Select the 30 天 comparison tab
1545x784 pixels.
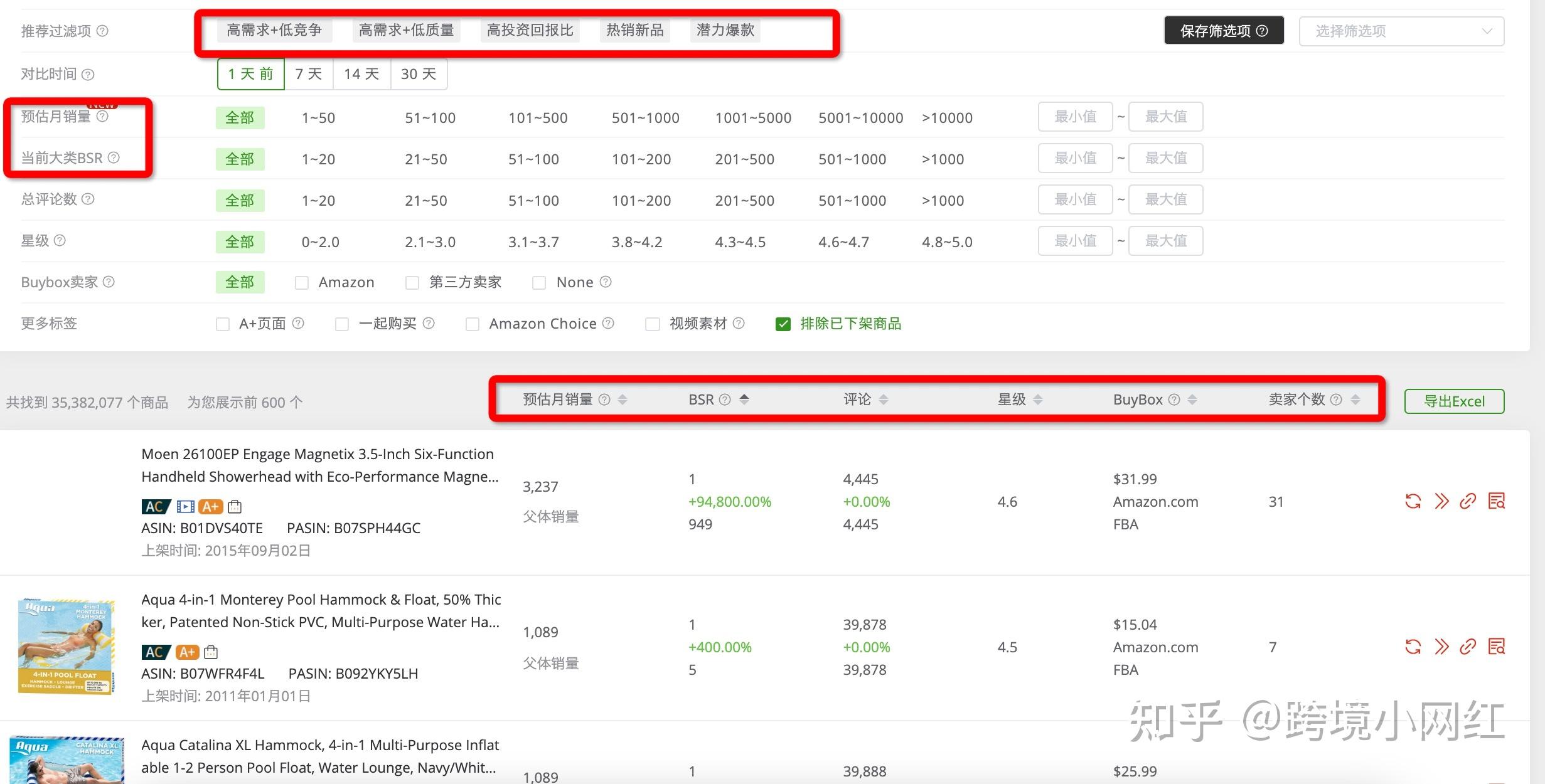(x=418, y=74)
